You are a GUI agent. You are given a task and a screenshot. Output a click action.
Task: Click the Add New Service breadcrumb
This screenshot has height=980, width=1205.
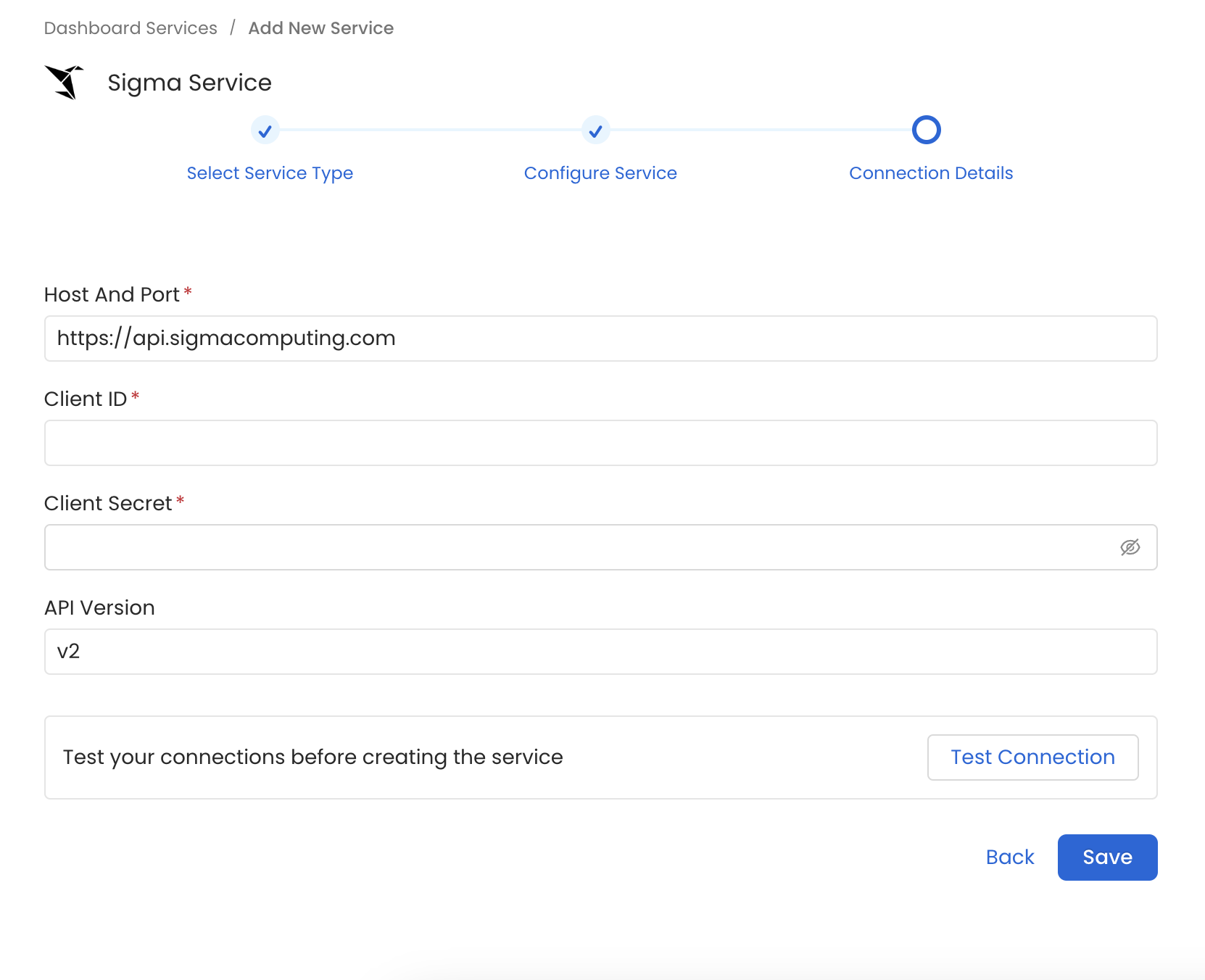320,28
